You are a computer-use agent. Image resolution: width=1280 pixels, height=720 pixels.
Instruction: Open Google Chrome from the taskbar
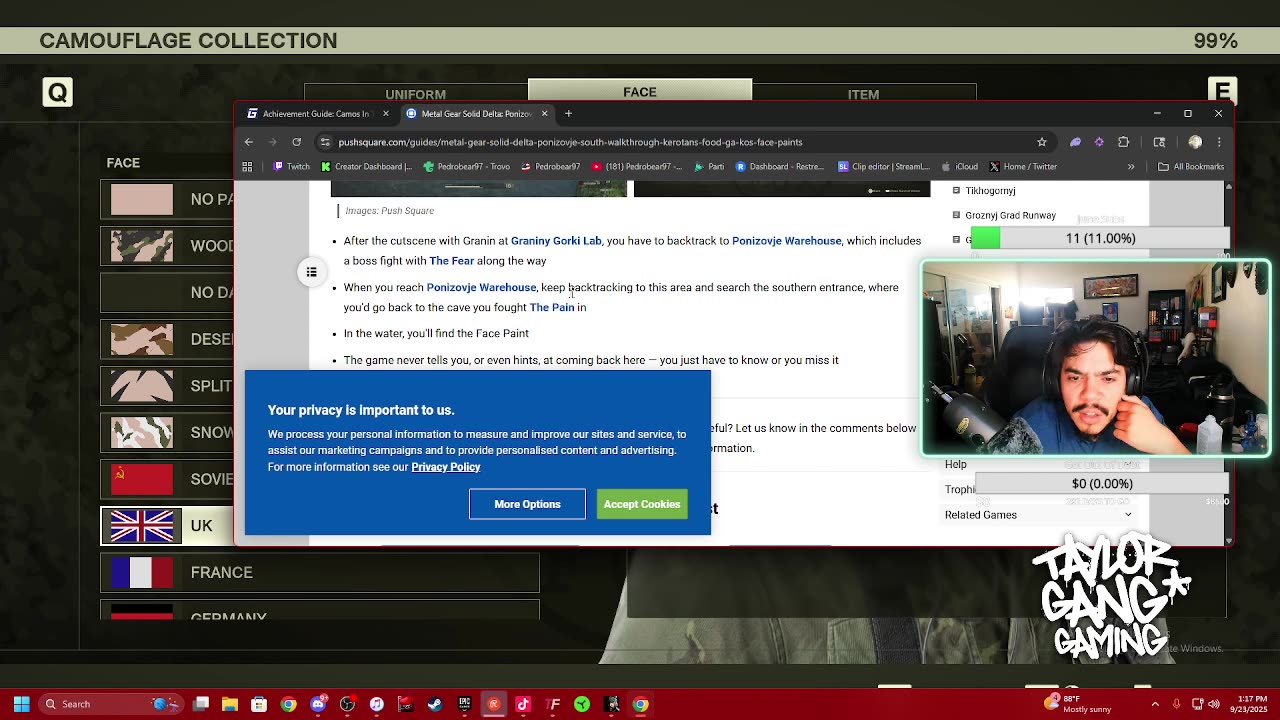tap(288, 704)
